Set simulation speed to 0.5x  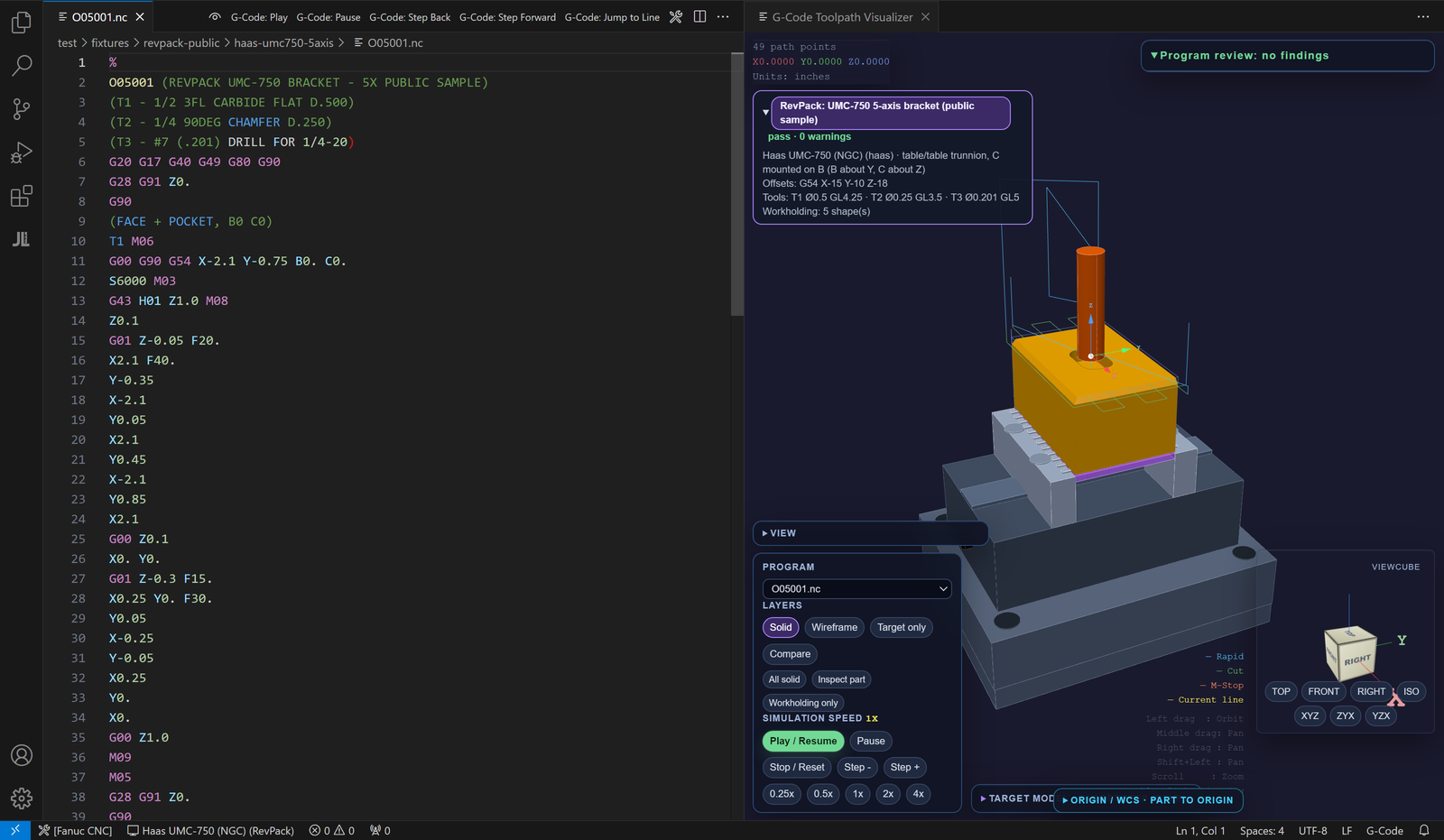(823, 794)
